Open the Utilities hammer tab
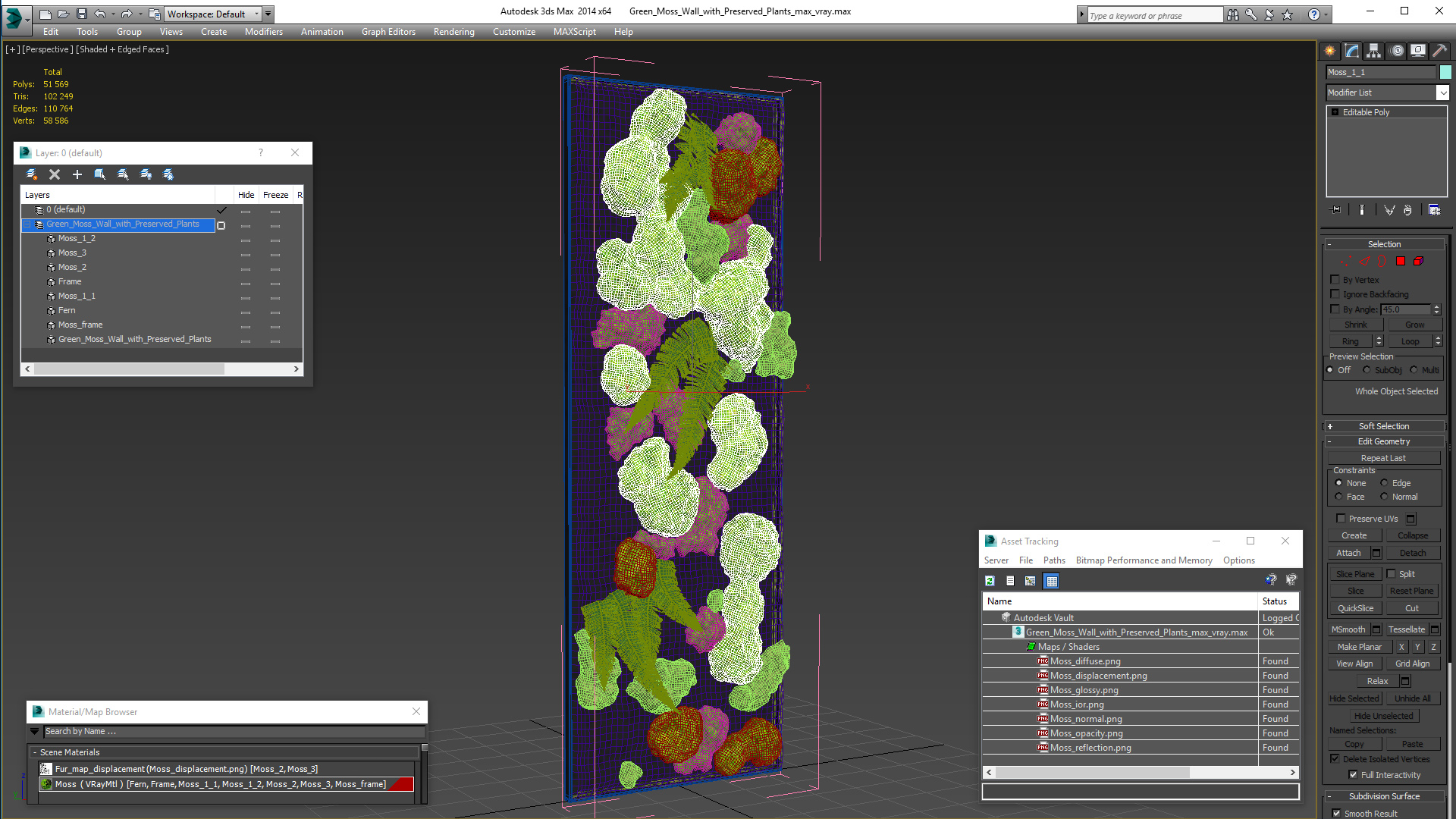The height and width of the screenshot is (819, 1456). pyautogui.click(x=1439, y=51)
